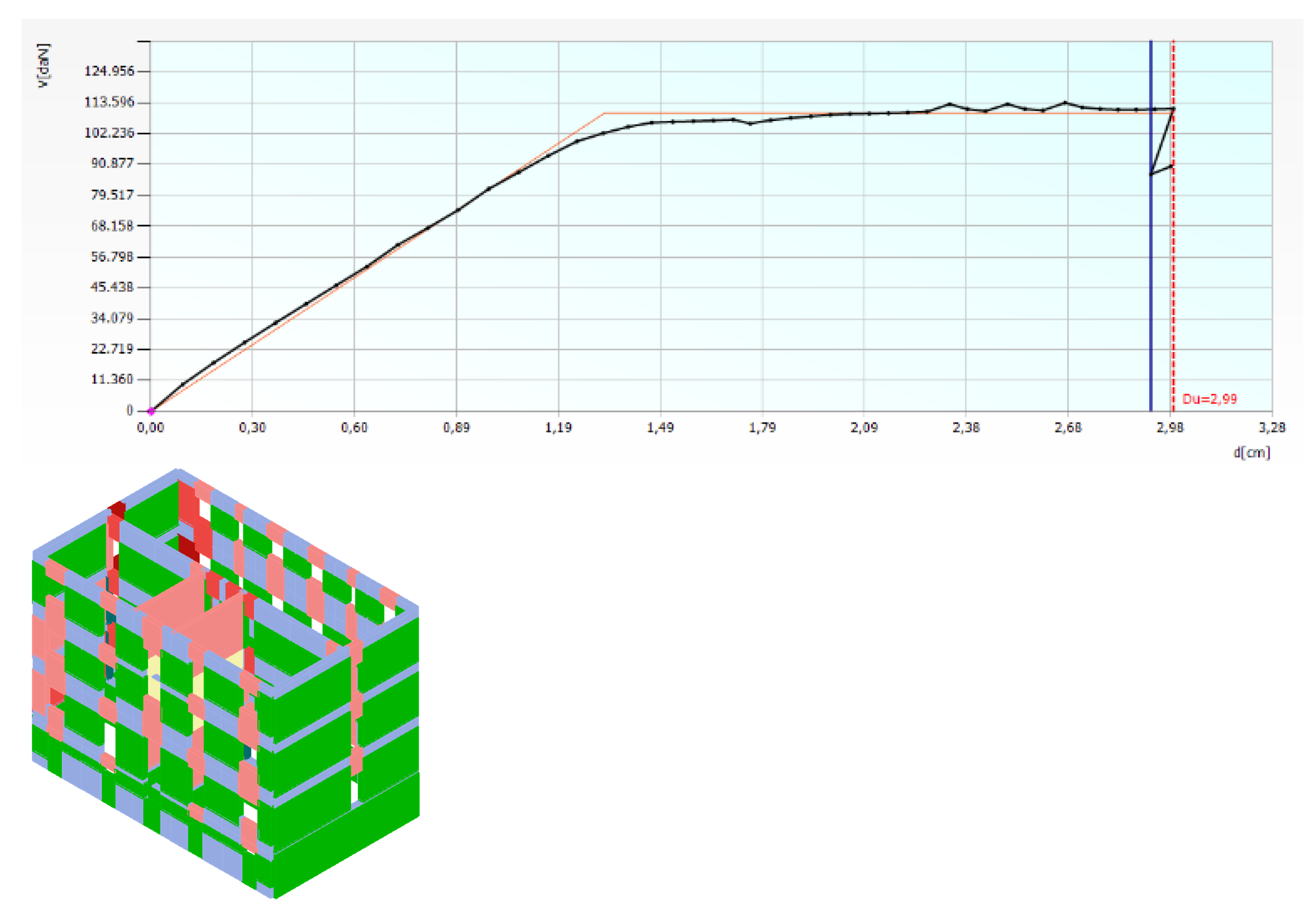Click the 0,89 x-axis tick value
The width and height of the screenshot is (1316, 911).
(x=456, y=428)
